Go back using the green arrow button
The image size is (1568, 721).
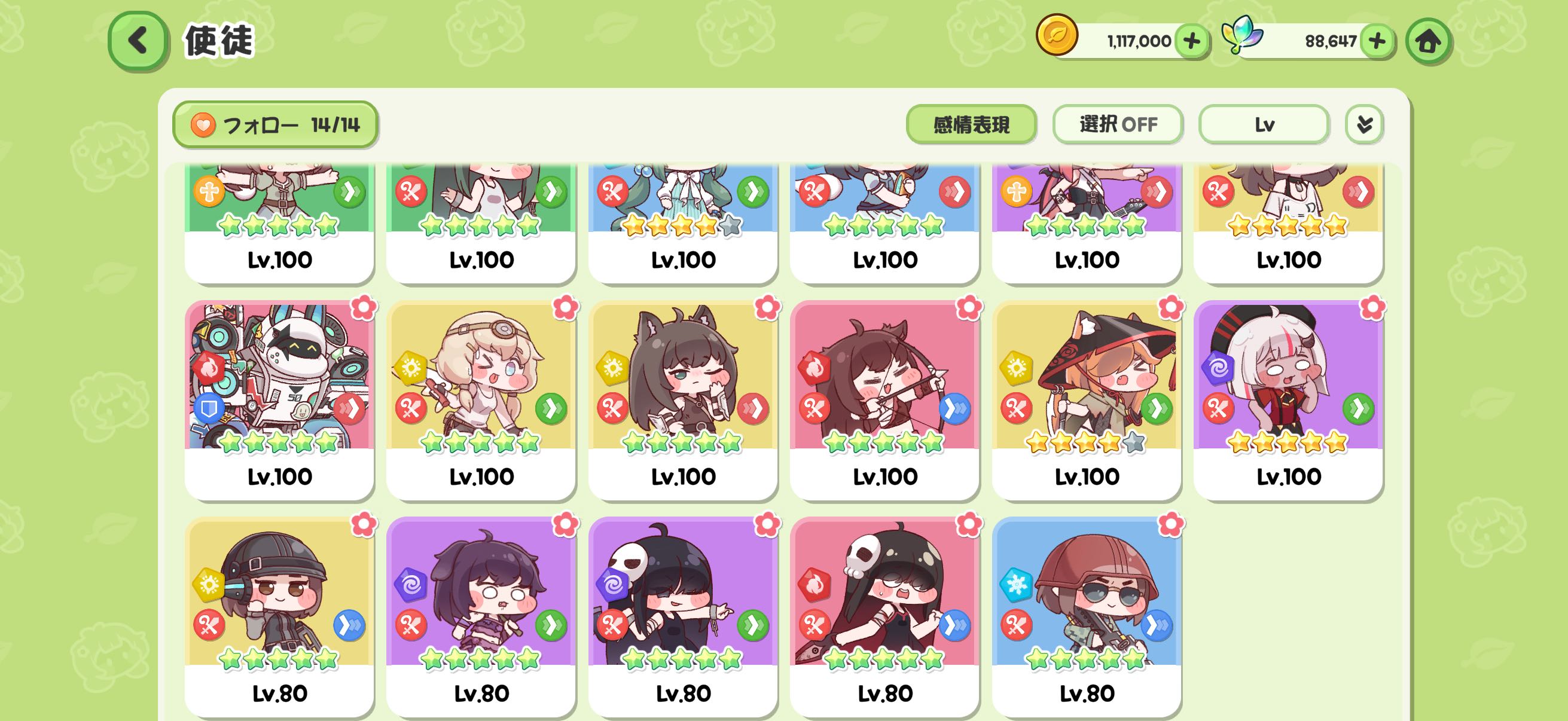[138, 41]
